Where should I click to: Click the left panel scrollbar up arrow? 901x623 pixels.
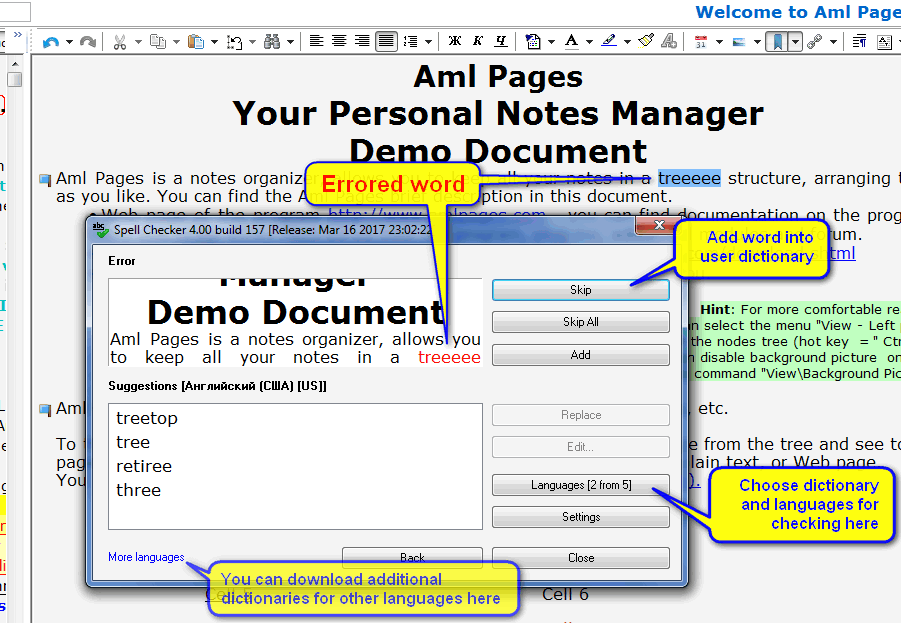coord(15,64)
